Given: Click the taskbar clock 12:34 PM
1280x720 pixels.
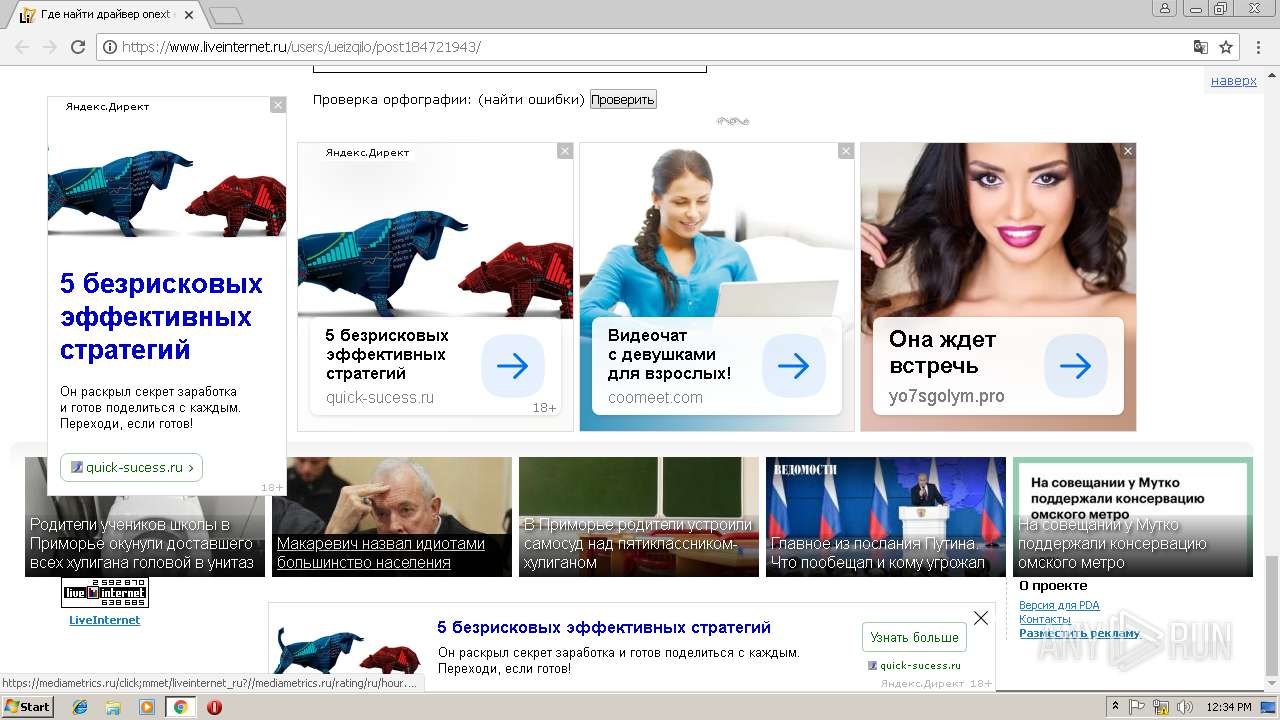Looking at the screenshot, I should coord(1228,707).
